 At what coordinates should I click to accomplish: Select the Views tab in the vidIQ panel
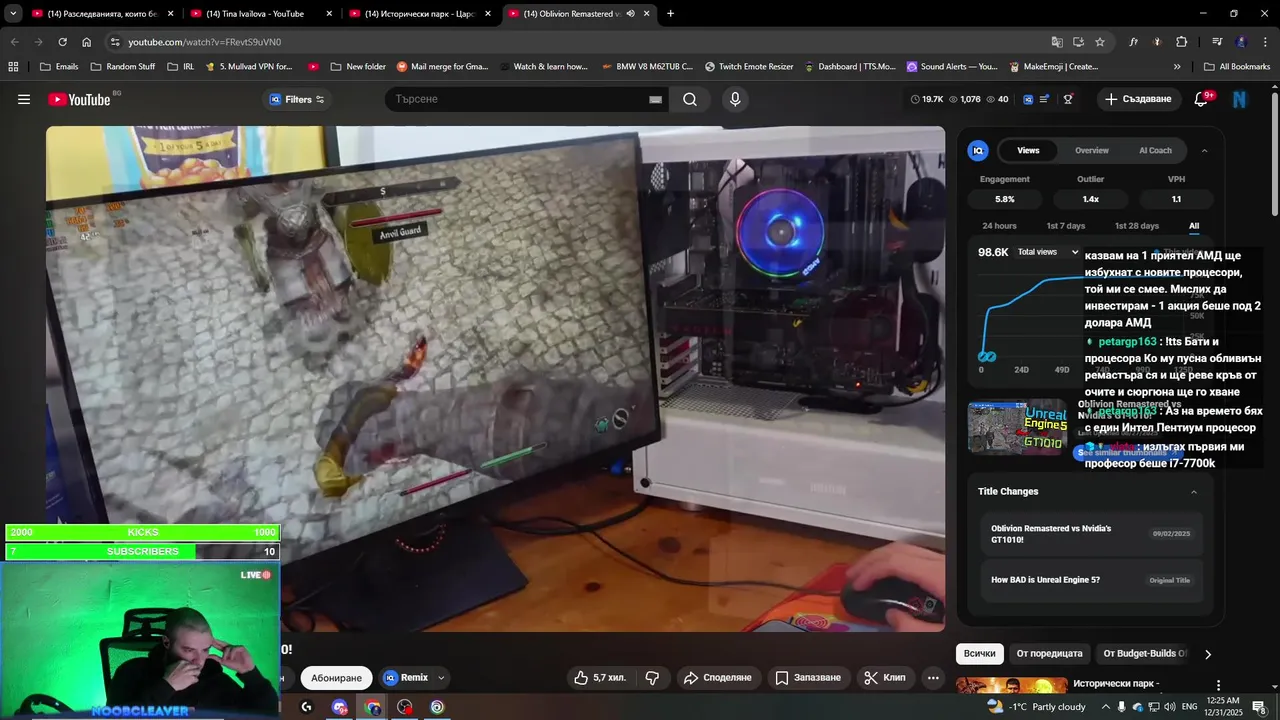(x=1028, y=150)
